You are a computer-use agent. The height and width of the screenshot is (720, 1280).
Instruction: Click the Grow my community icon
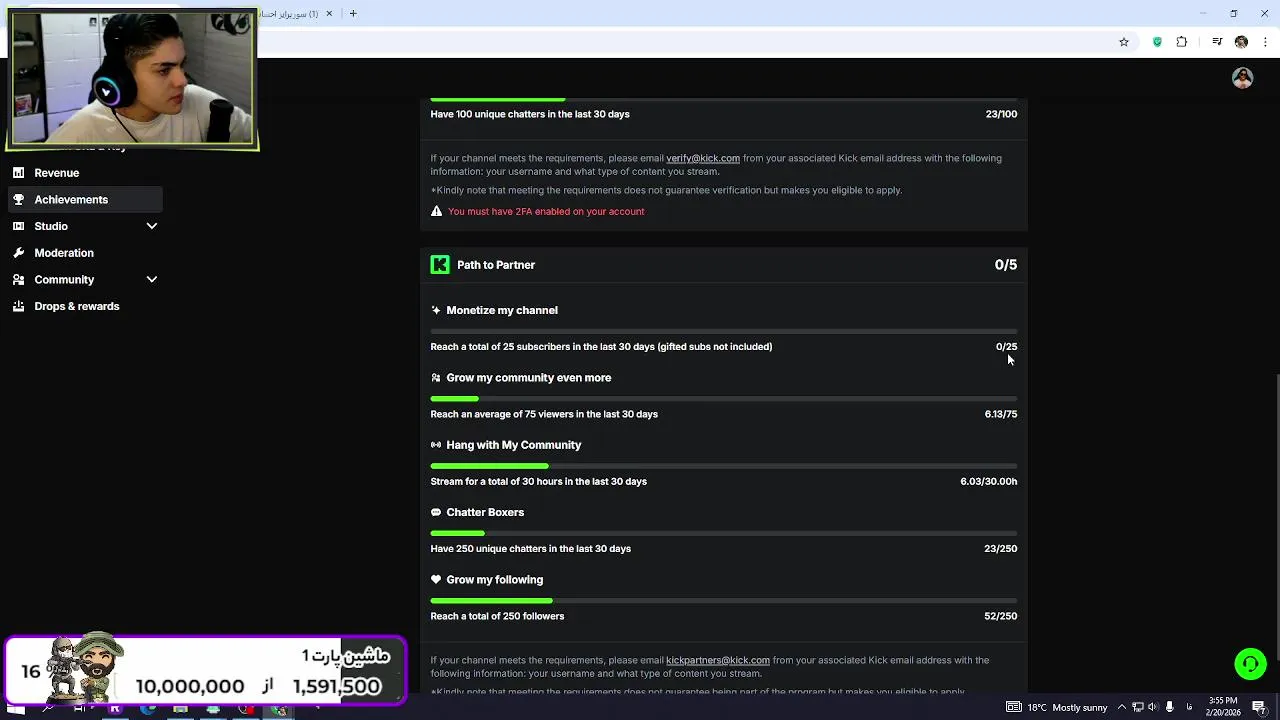[x=436, y=378]
